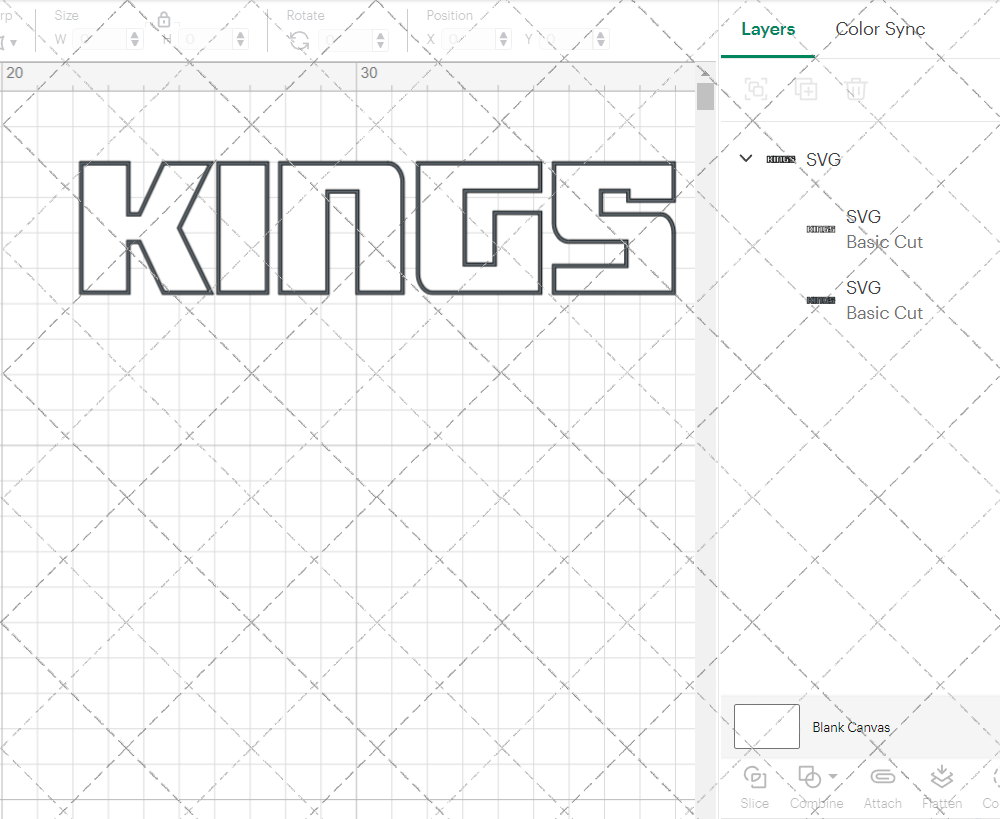Click the KINGS outline design on canvas
This screenshot has height=819, width=1000.
[x=377, y=228]
